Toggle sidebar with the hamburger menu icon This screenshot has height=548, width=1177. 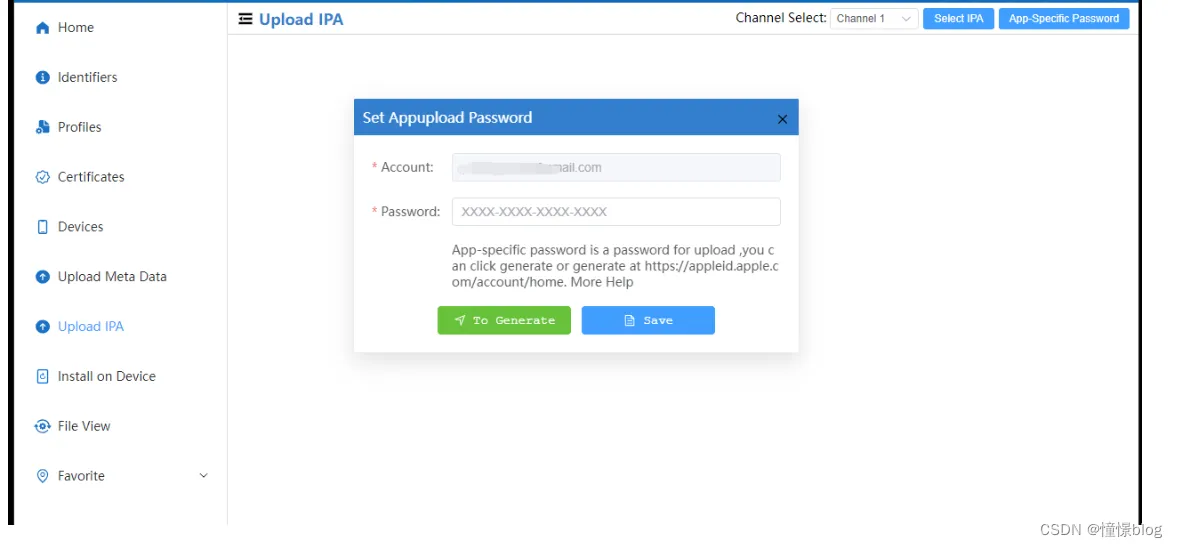(x=245, y=19)
